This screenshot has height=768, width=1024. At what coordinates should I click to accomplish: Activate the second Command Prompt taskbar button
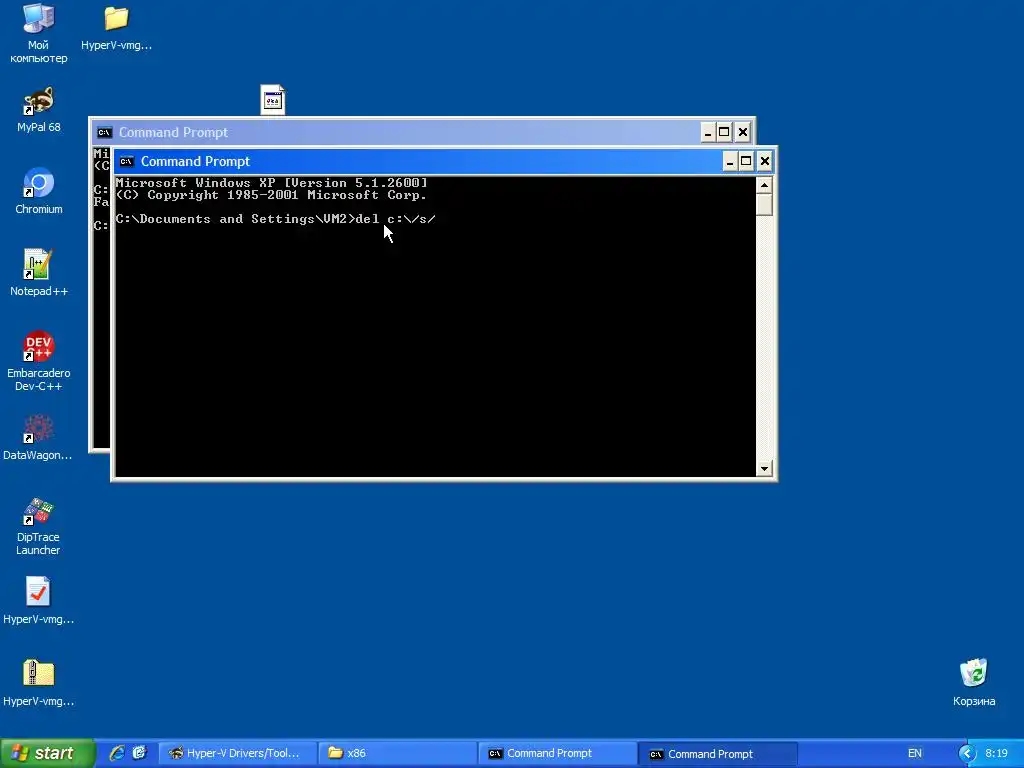point(716,753)
